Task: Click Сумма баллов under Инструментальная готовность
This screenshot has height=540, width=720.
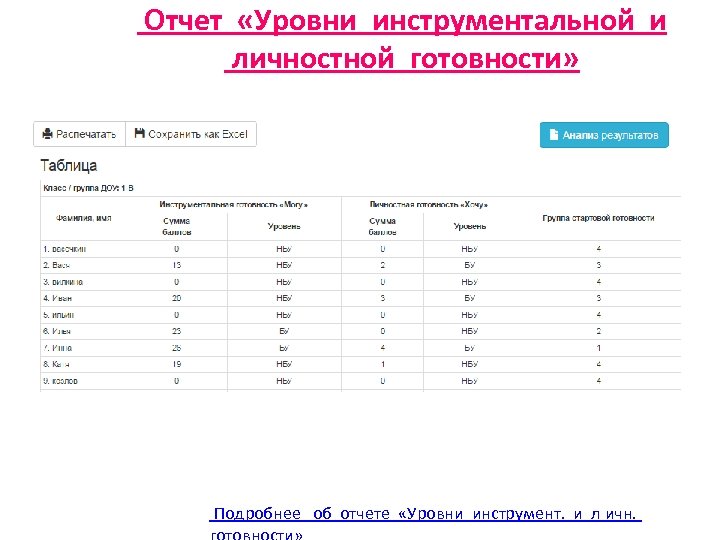Action: click(x=177, y=226)
